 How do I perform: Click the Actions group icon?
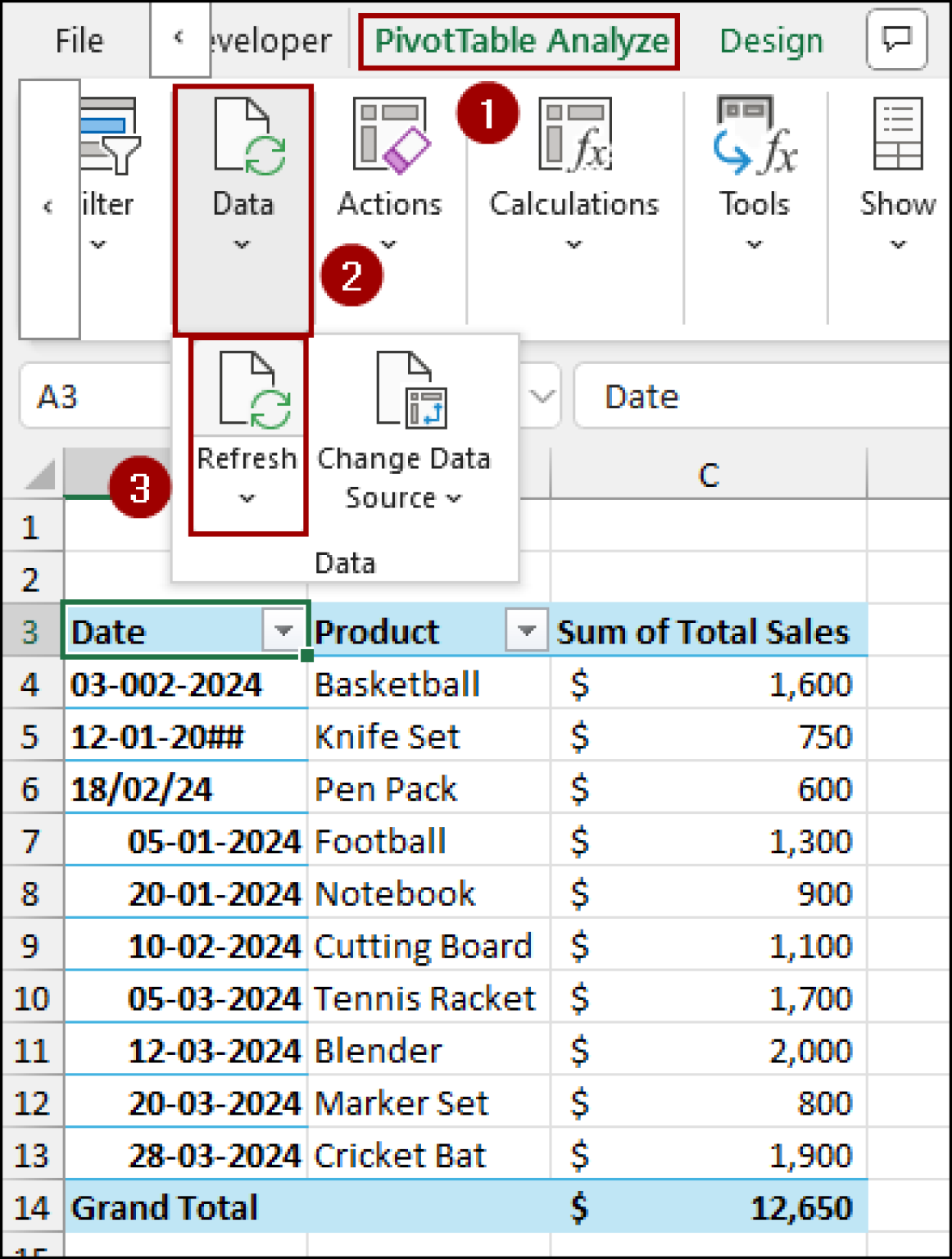coord(390,135)
